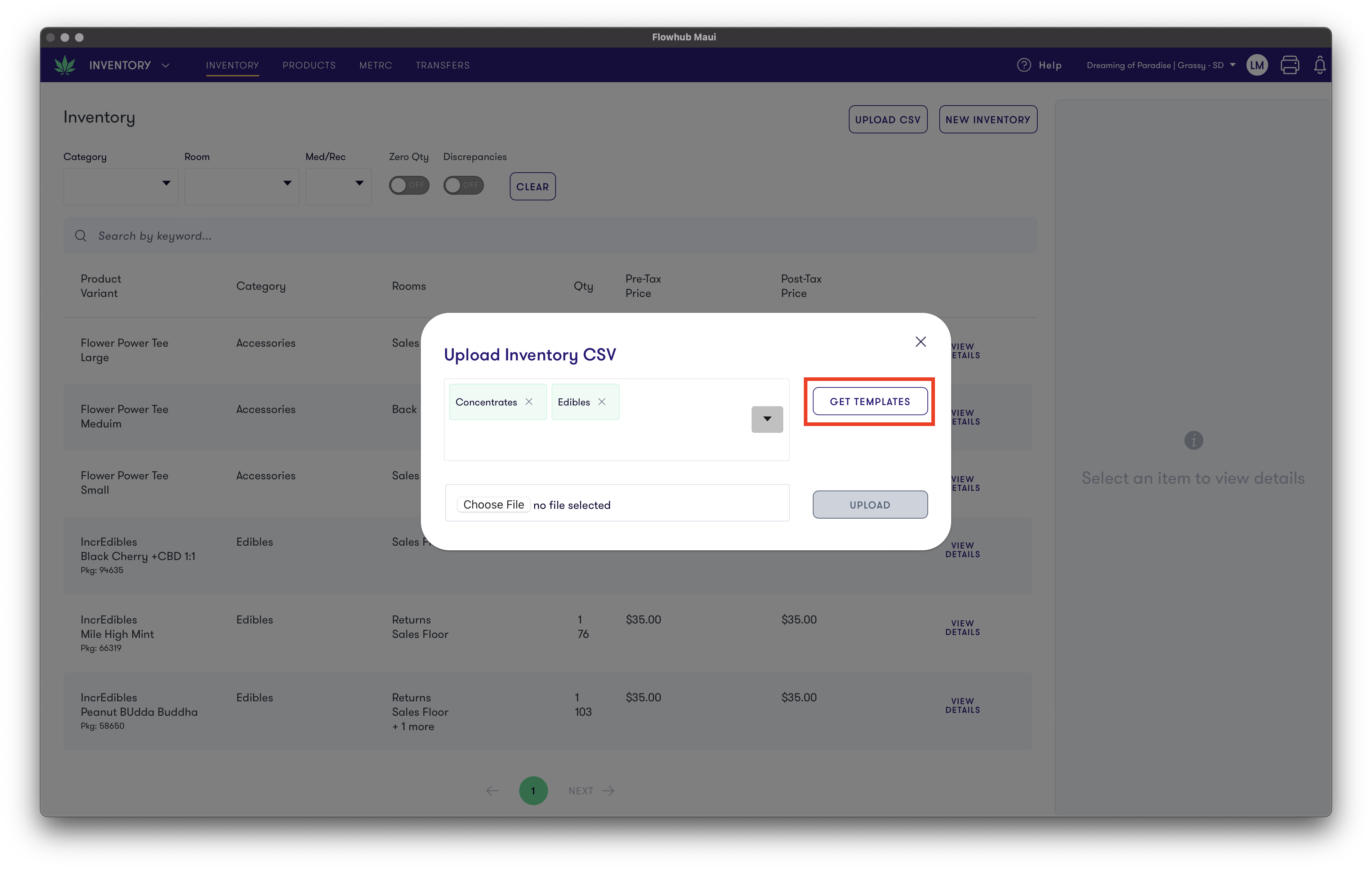Screen dimensions: 1372x870
Task: Select page 1 pagination circle
Action: click(x=533, y=790)
